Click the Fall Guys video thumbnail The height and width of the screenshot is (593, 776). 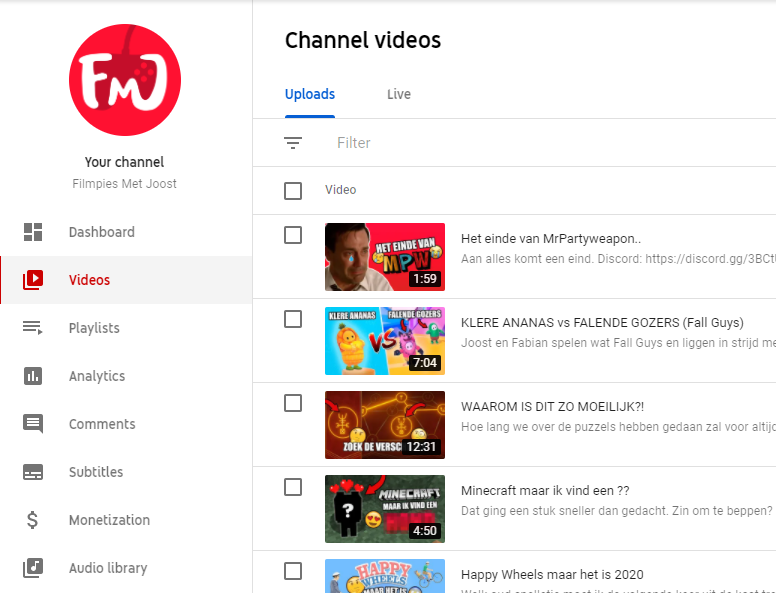tap(385, 341)
